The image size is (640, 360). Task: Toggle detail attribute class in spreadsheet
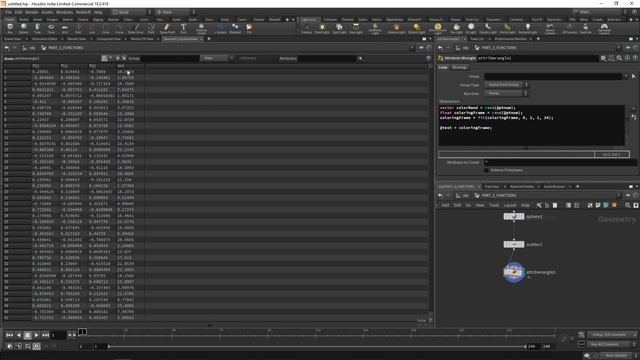[x=124, y=58]
